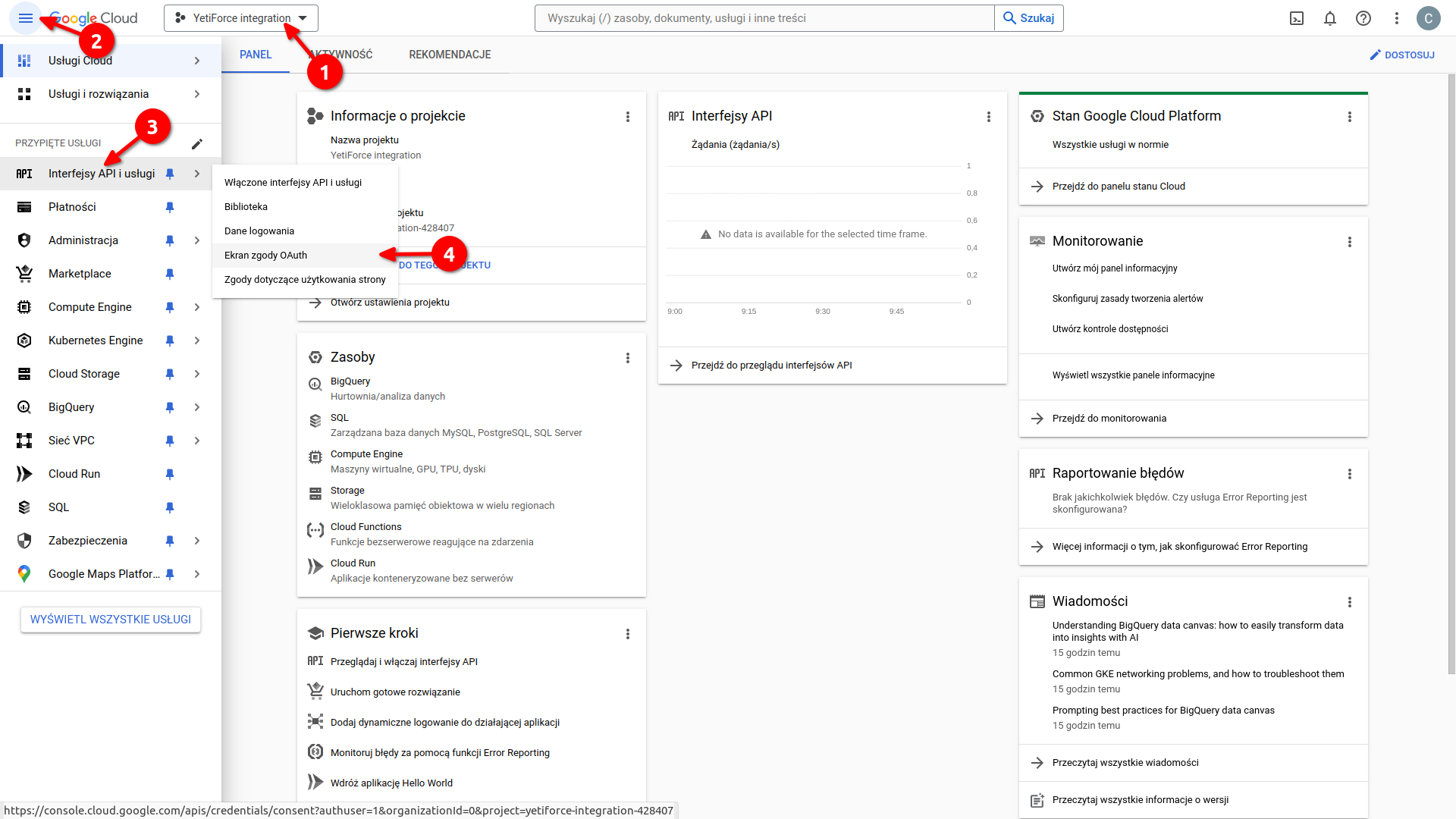Activate Cloud Shell terminal icon
Screen dimensions: 1456x819
point(1297,18)
